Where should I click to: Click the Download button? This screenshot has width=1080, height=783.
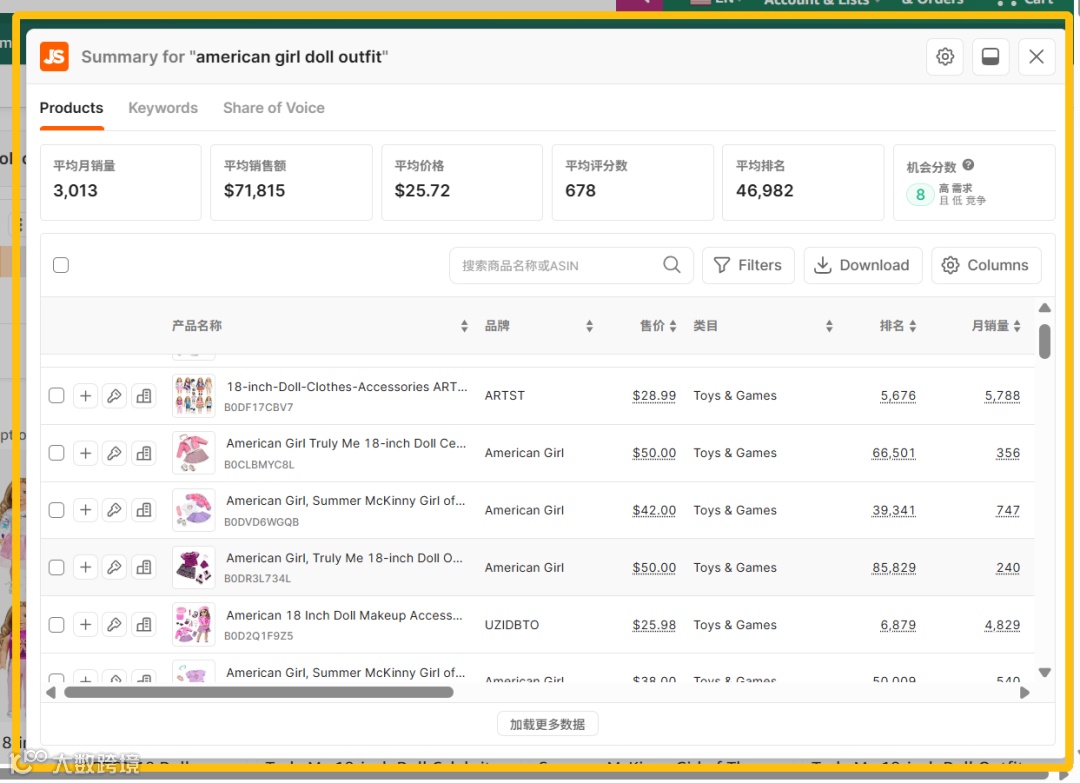[x=862, y=265]
